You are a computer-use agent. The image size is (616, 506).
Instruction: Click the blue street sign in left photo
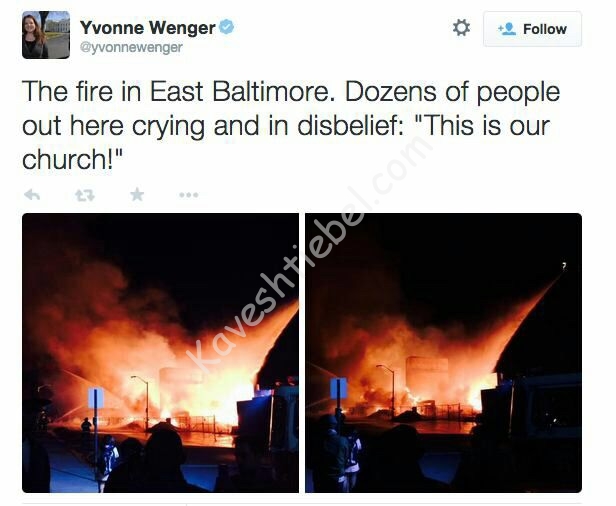click(x=96, y=398)
